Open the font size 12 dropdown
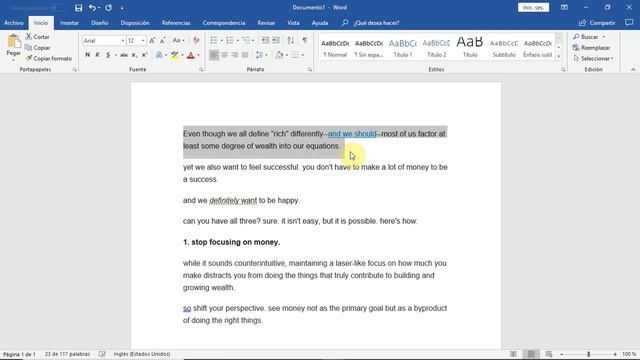 tap(143, 40)
